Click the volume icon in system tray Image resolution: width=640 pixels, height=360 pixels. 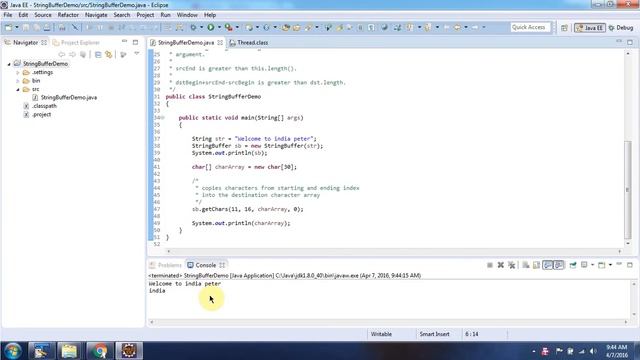pos(593,351)
